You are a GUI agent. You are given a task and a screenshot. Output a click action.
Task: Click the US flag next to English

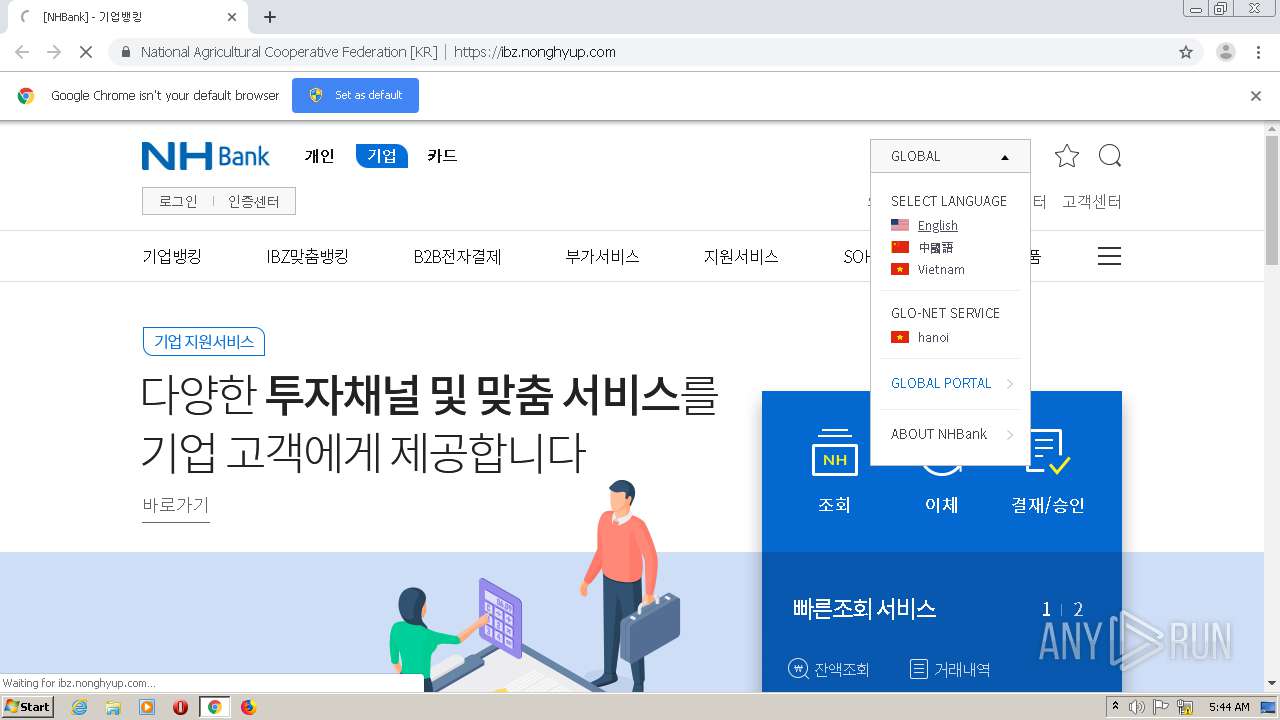[x=900, y=226]
